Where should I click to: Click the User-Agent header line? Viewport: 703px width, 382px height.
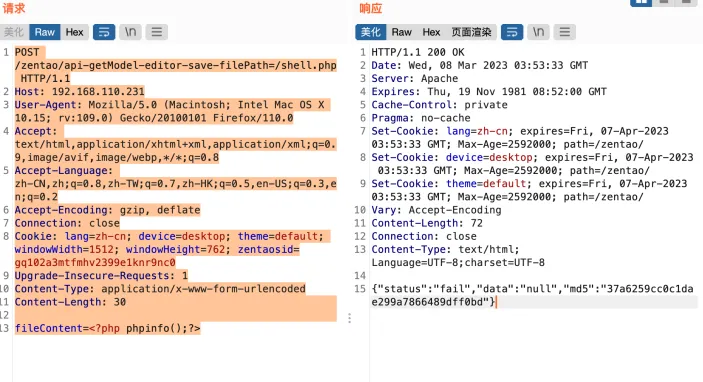coord(172,112)
